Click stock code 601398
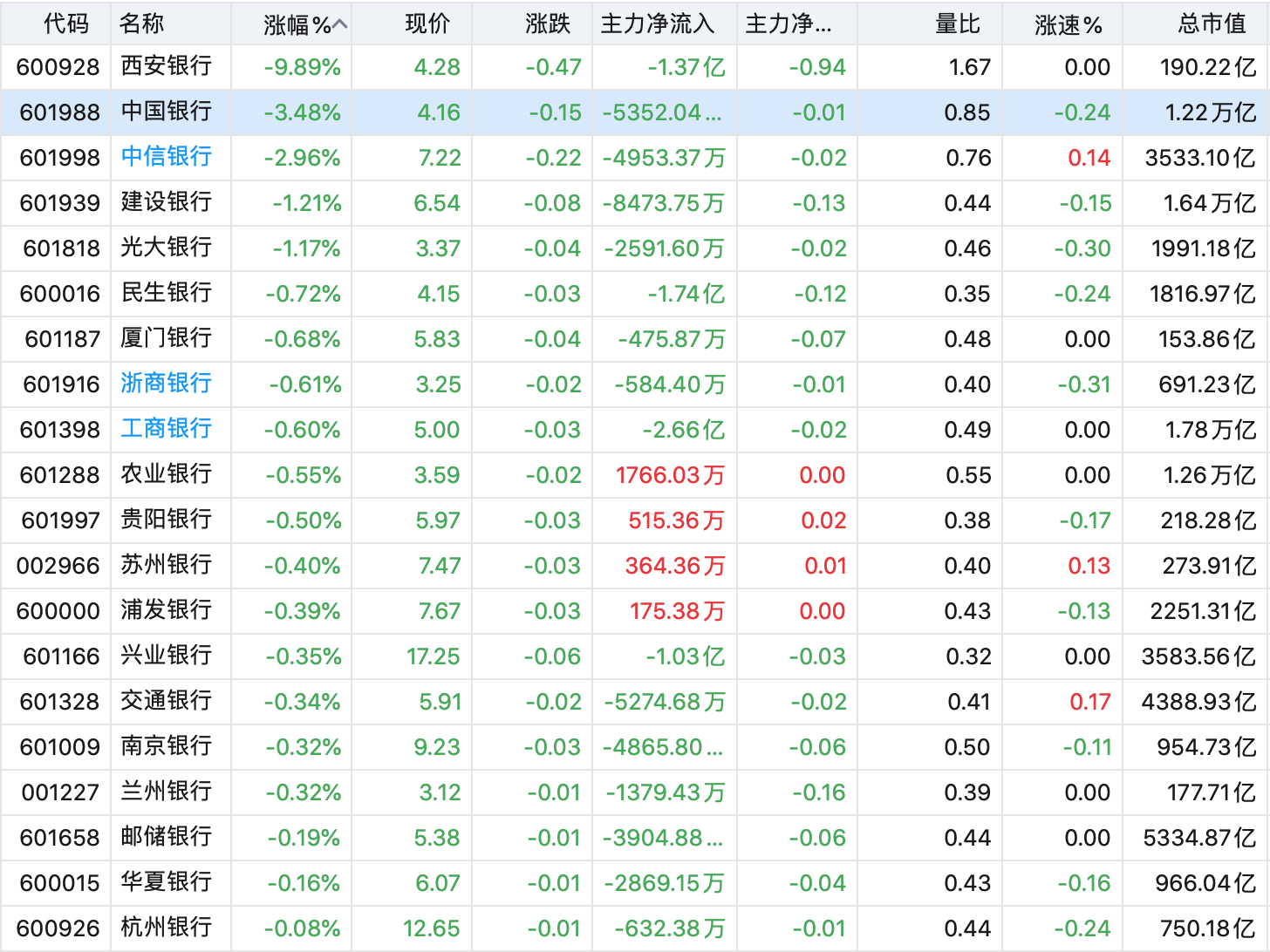This screenshot has height=952, width=1270. 60,430
